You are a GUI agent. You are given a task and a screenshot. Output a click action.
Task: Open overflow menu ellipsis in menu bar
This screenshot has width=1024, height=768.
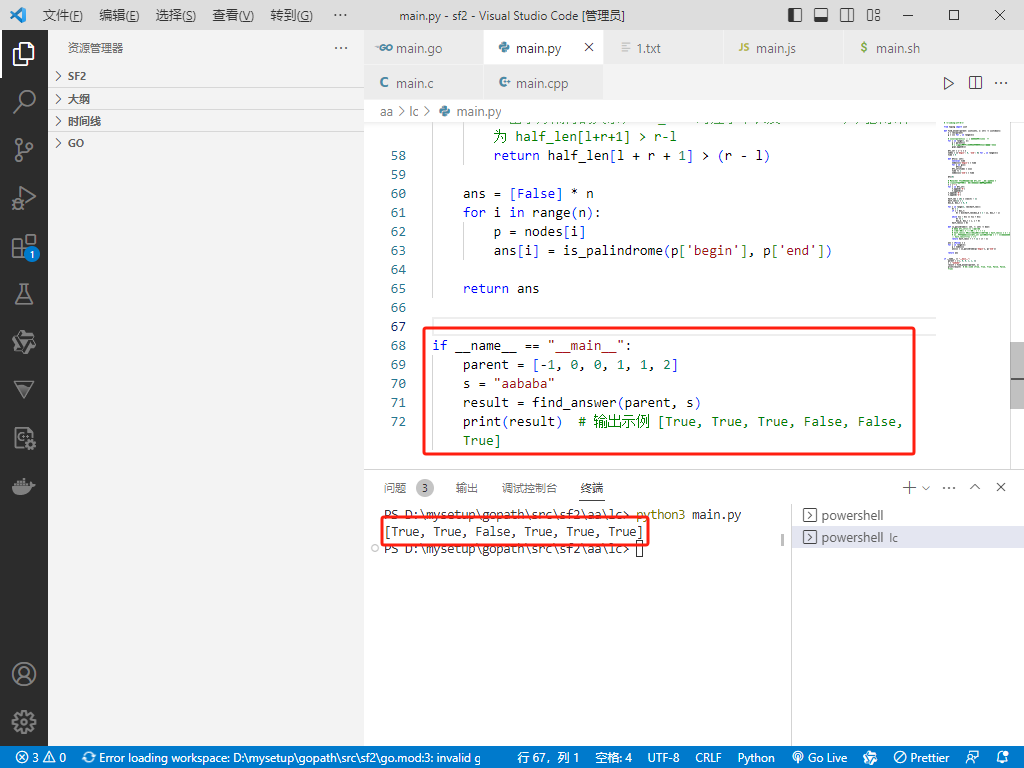coord(340,15)
